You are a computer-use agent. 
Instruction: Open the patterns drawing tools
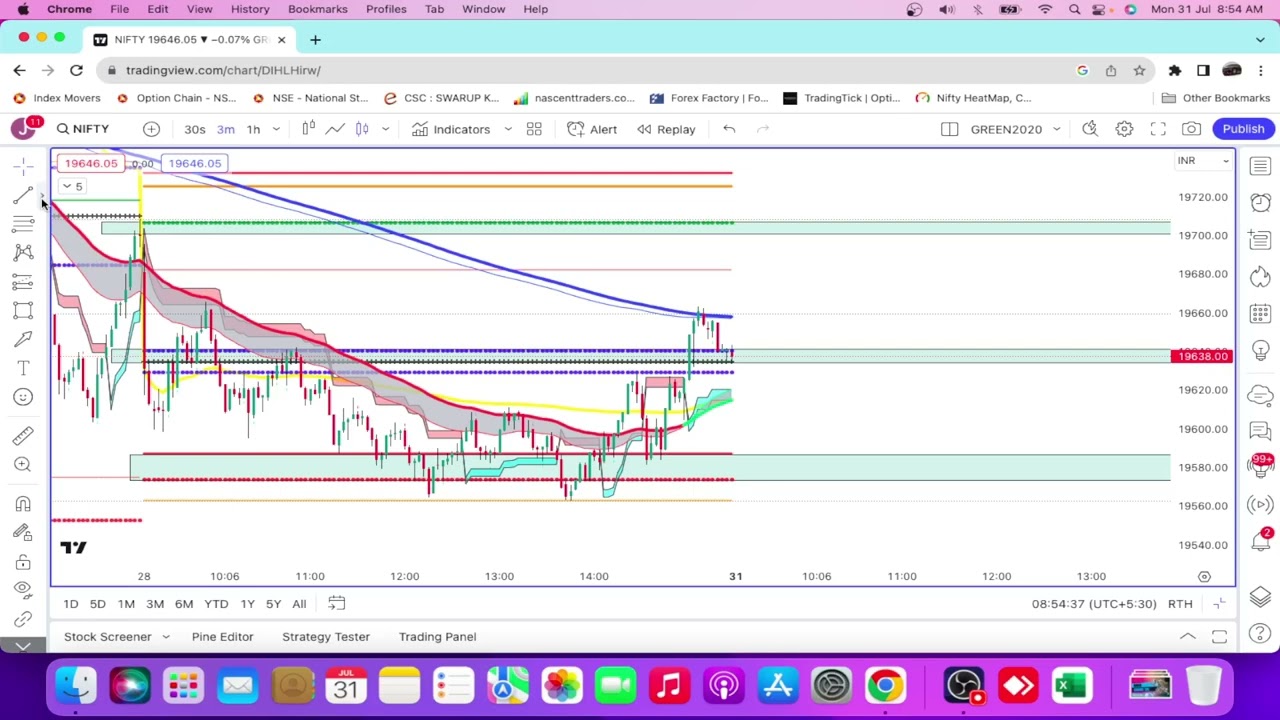(23, 253)
